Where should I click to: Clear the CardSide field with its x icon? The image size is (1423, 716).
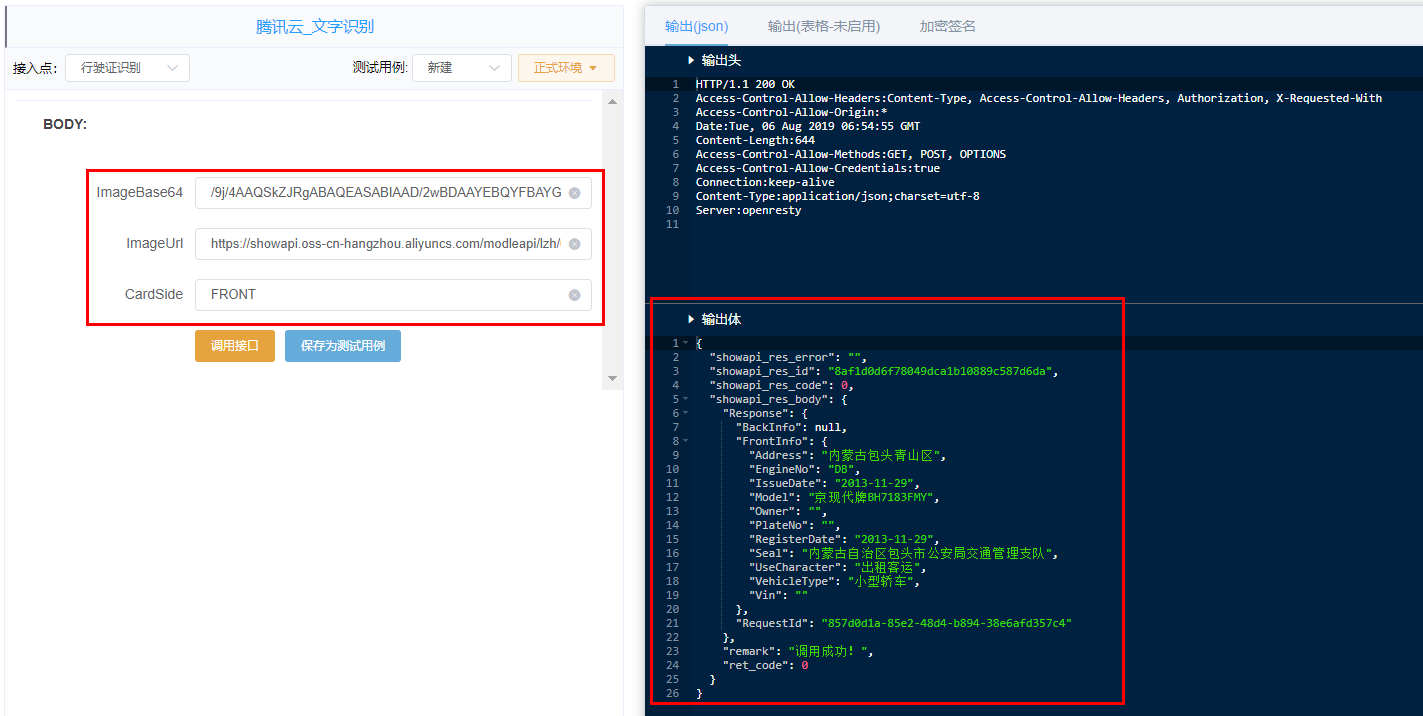pyautogui.click(x=574, y=295)
